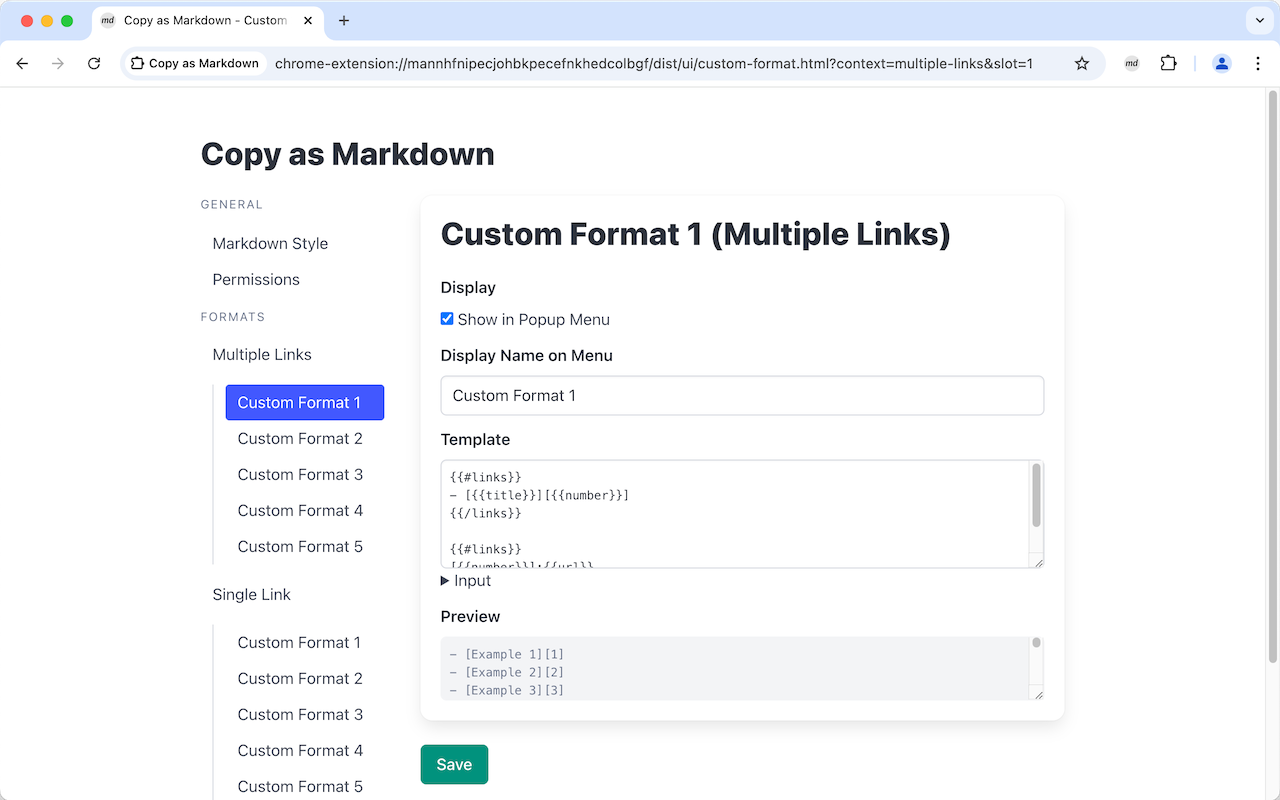Bookmark this page with the star icon
This screenshot has width=1280, height=800.
tap(1081, 62)
